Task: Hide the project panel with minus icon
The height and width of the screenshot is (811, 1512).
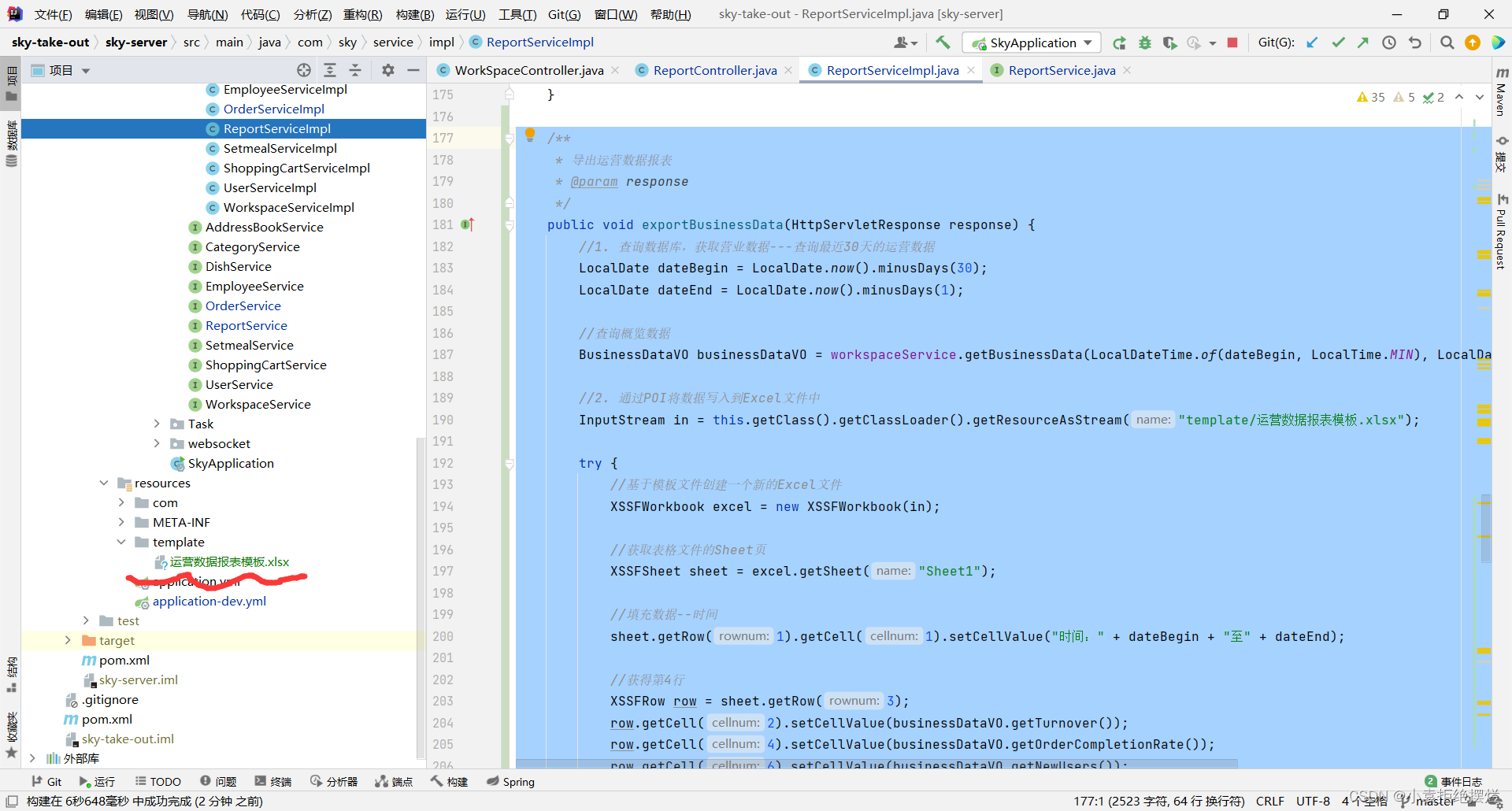Action: (x=413, y=70)
